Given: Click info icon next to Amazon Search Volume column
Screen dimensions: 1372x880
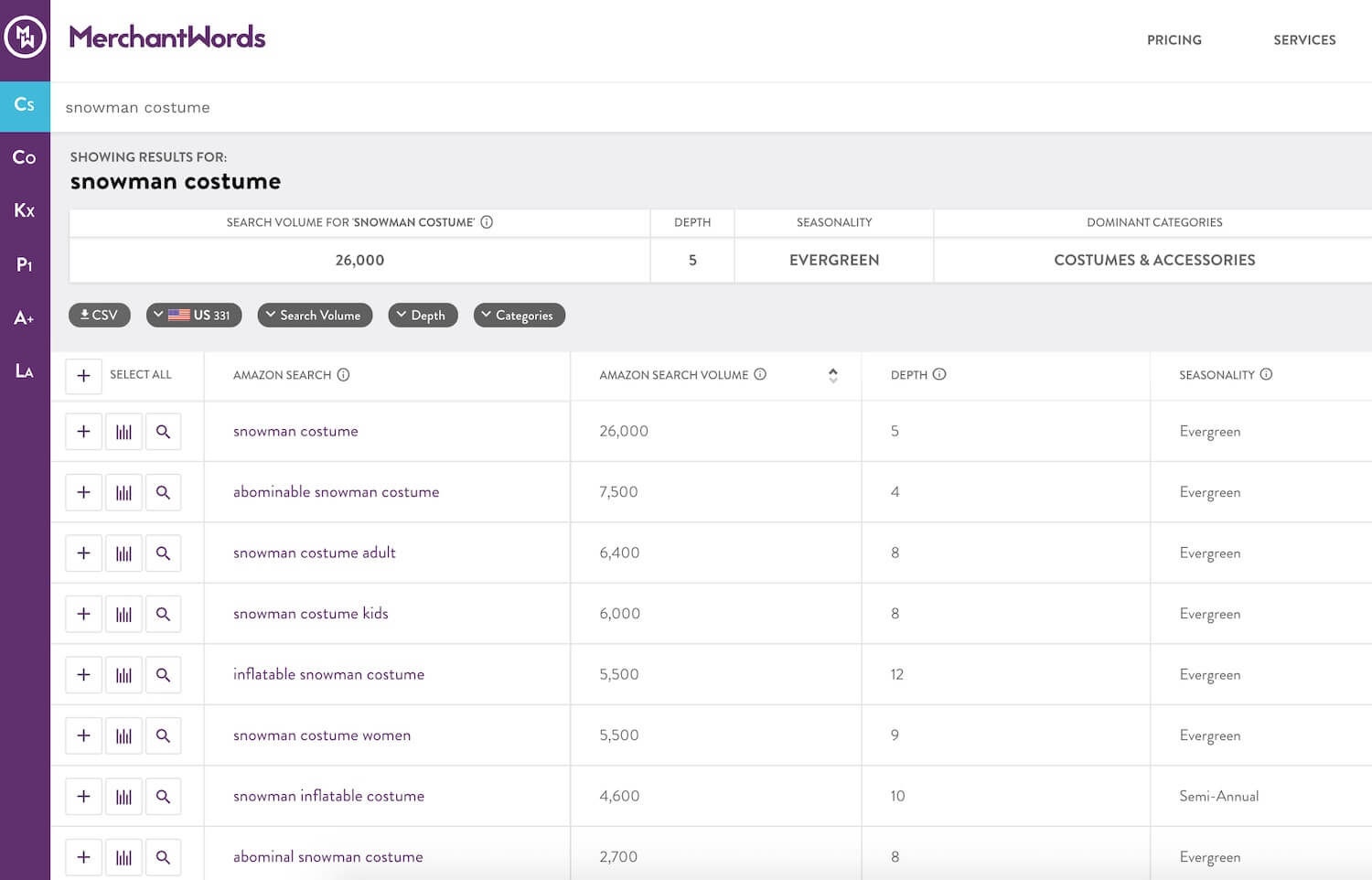Looking at the screenshot, I should [760, 374].
